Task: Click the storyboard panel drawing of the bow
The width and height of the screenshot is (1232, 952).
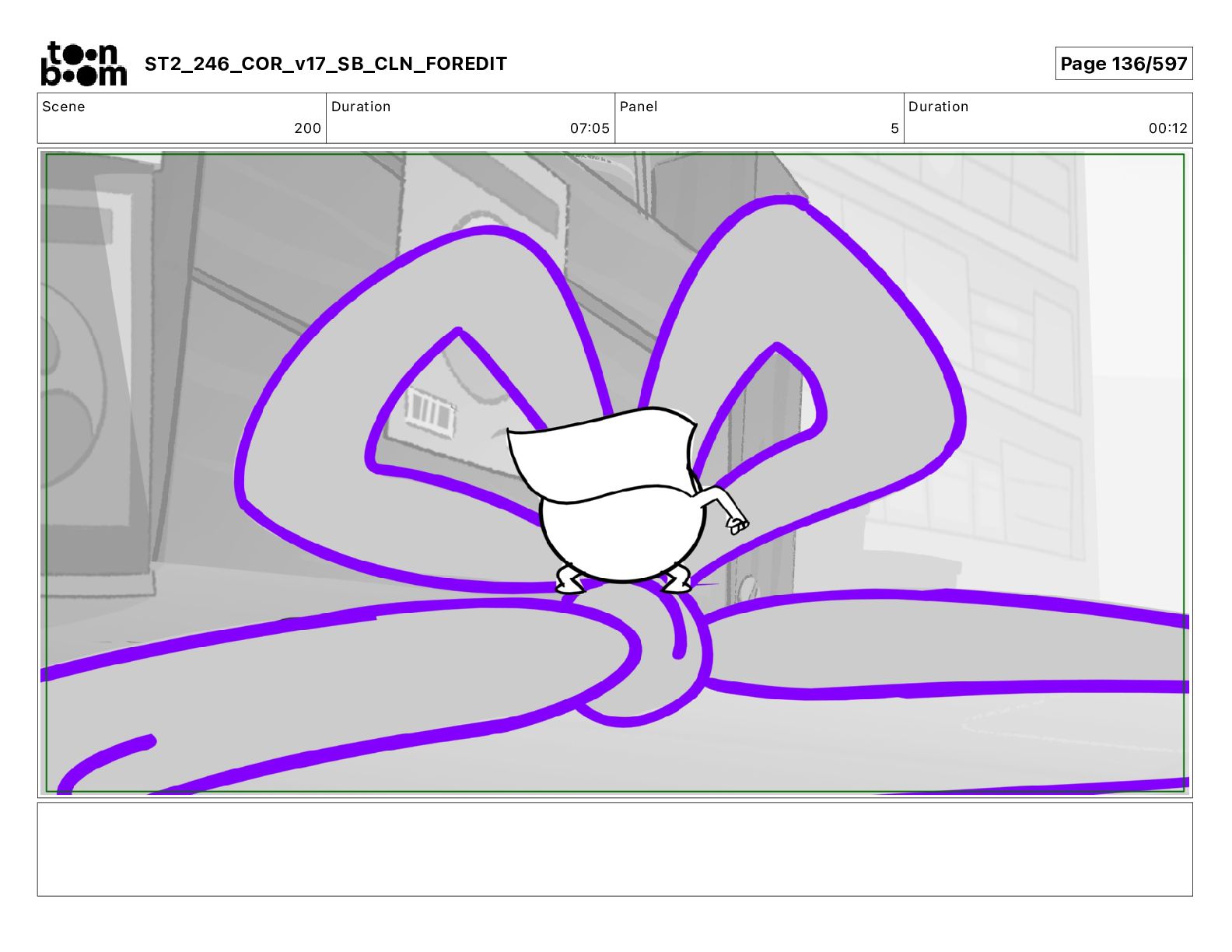Action: tap(615, 473)
